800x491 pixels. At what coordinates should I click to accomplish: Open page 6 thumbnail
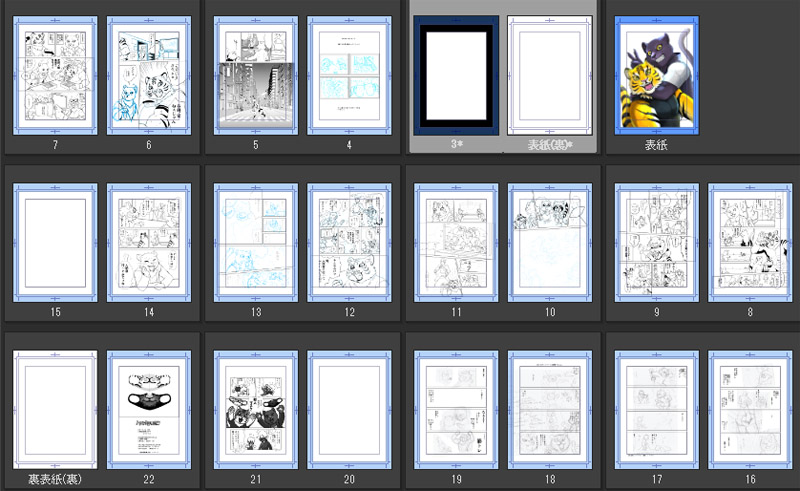[149, 76]
